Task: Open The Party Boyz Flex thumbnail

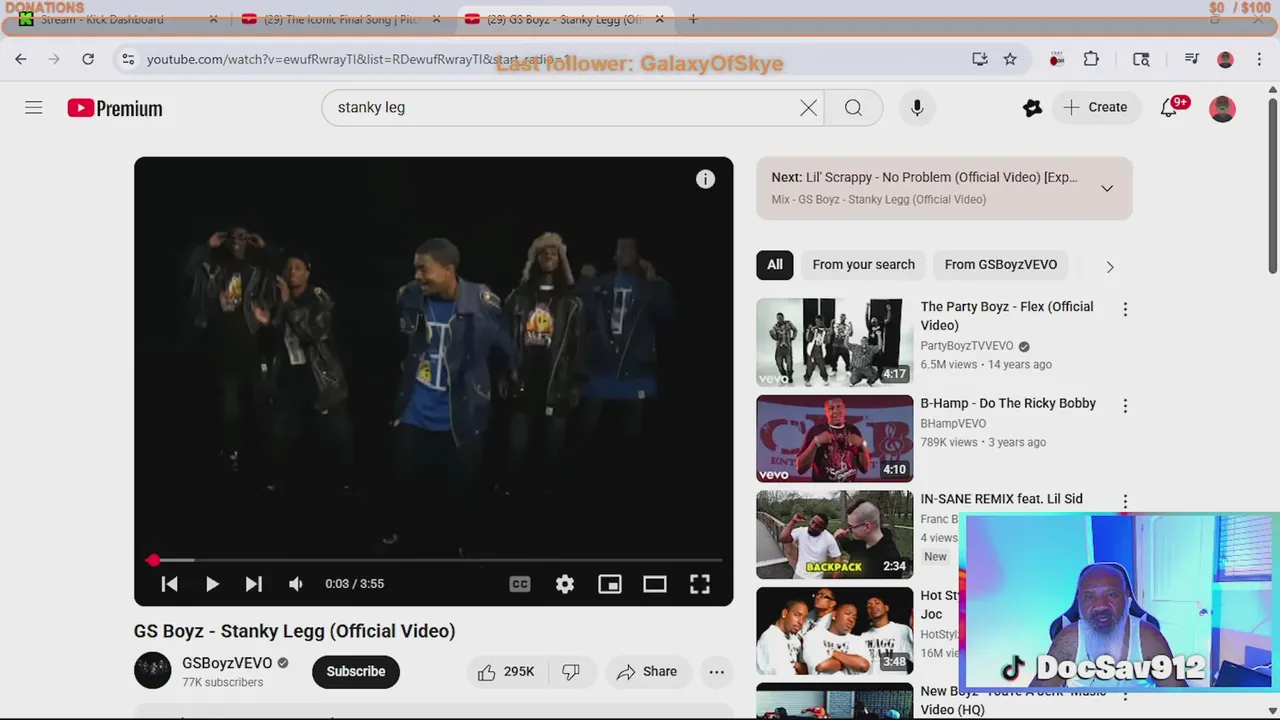Action: click(835, 342)
